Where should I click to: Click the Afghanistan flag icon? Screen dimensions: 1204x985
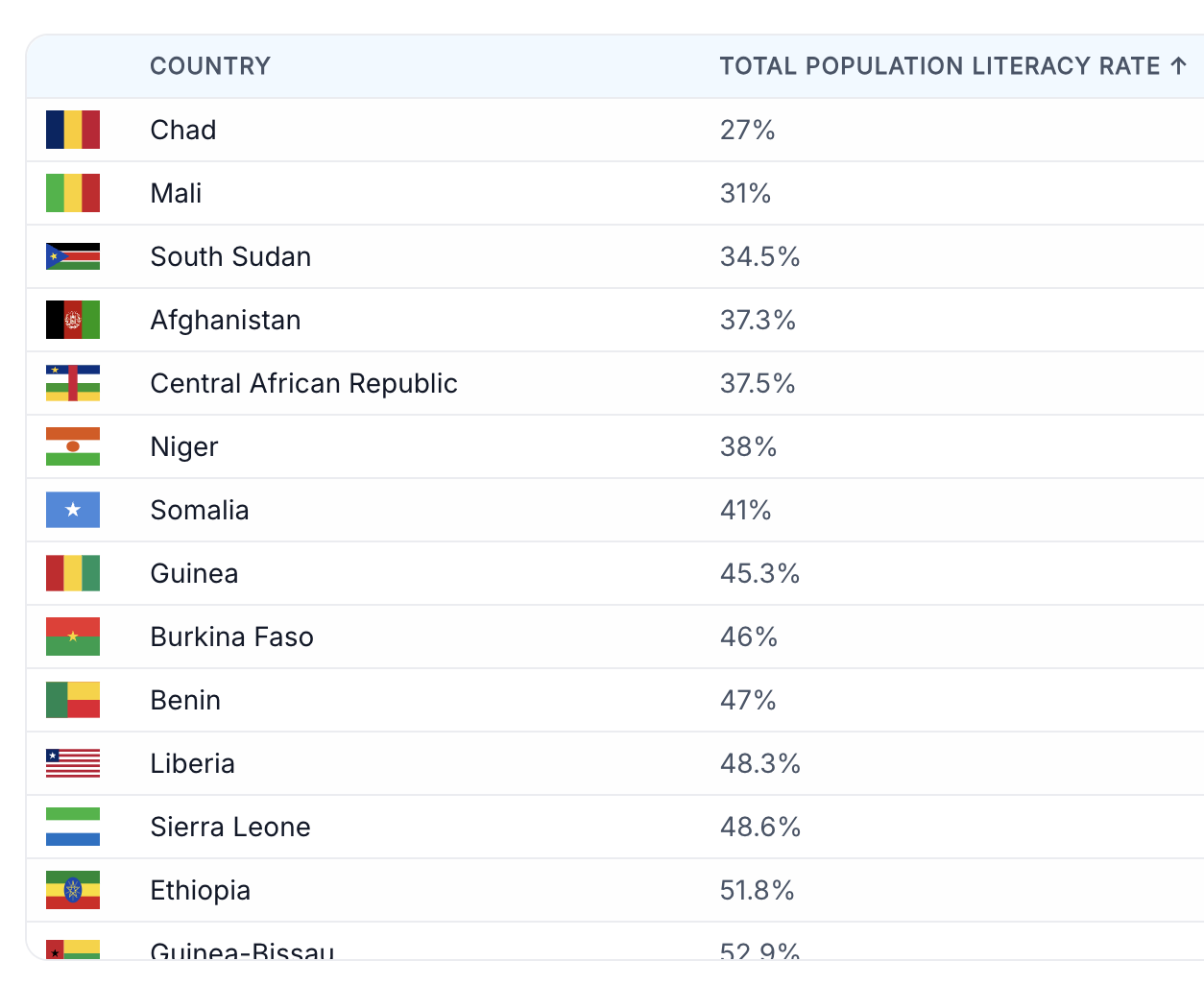coord(73,320)
